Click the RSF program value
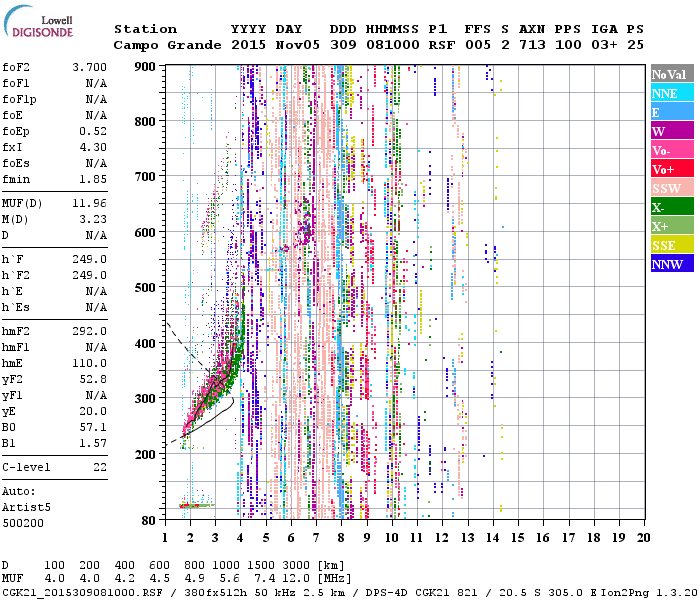The image size is (700, 600). pyautogui.click(x=442, y=45)
